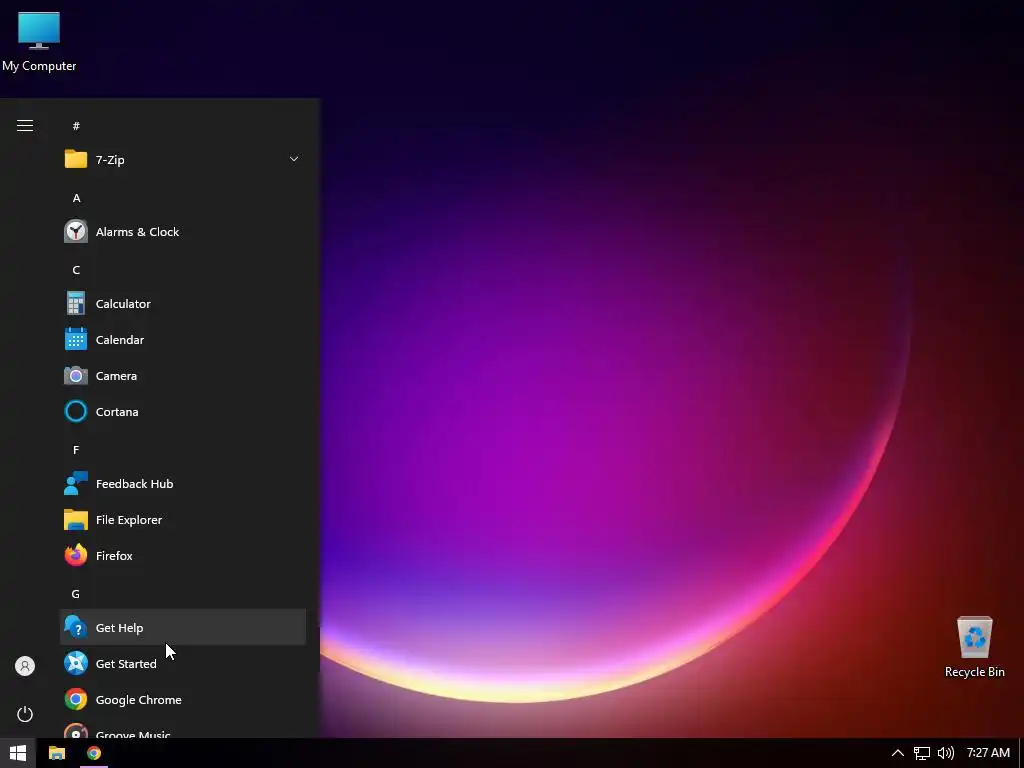The width and height of the screenshot is (1024, 768).
Task: Jump using the # letter header
Action: (x=76, y=126)
